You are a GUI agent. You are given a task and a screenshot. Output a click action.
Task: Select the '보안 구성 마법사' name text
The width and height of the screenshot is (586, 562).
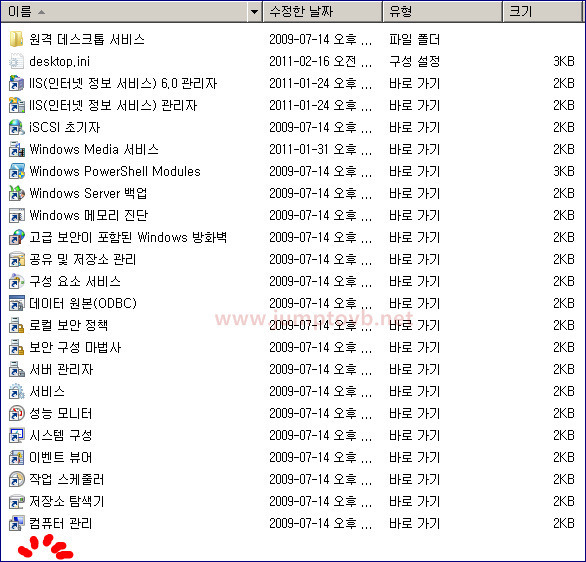click(75, 348)
